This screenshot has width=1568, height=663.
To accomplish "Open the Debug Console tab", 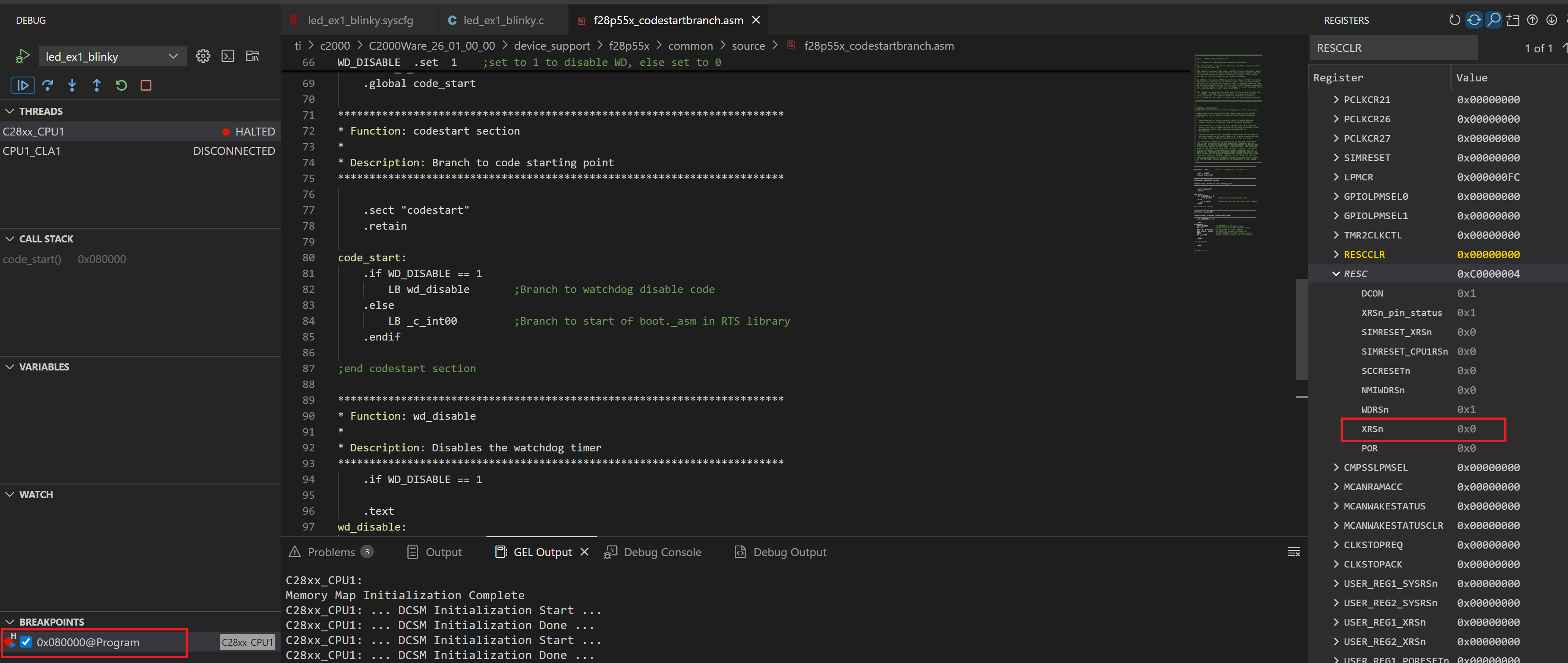I will [x=653, y=552].
